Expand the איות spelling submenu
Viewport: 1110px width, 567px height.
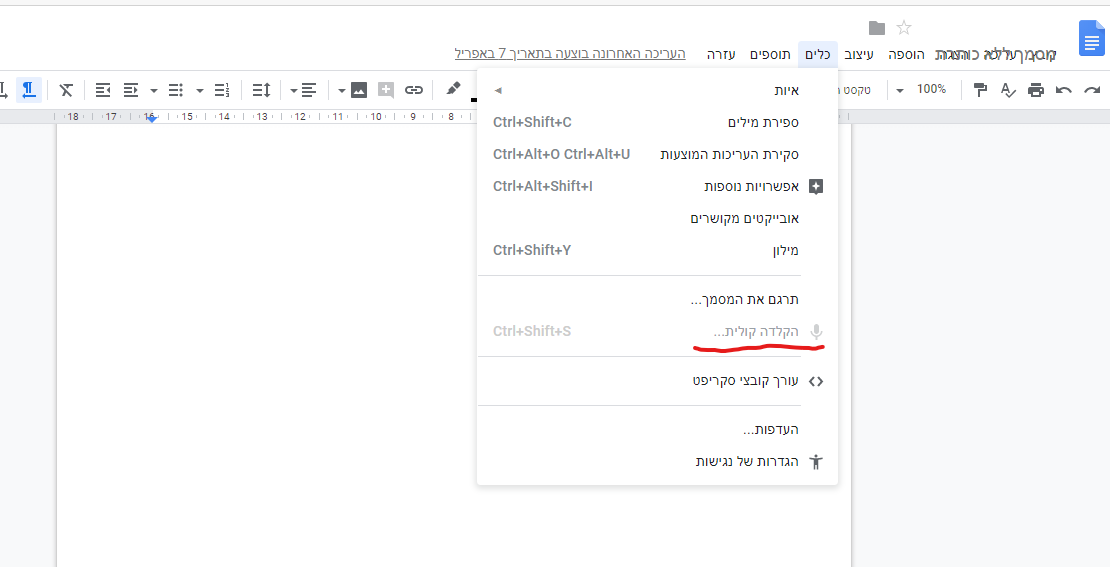coord(658,91)
